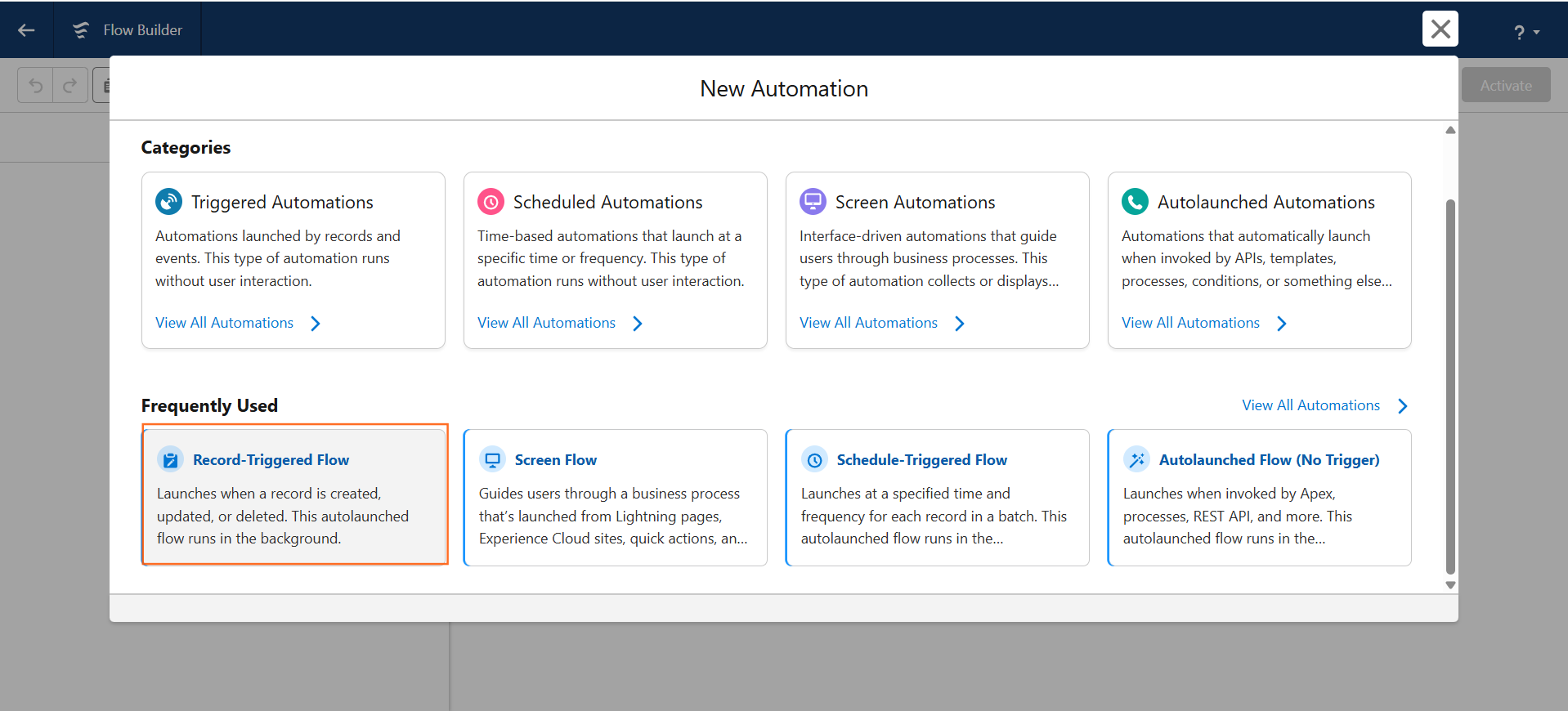1568x711 pixels.
Task: Click the Undo toolbar icon
Action: click(x=35, y=85)
